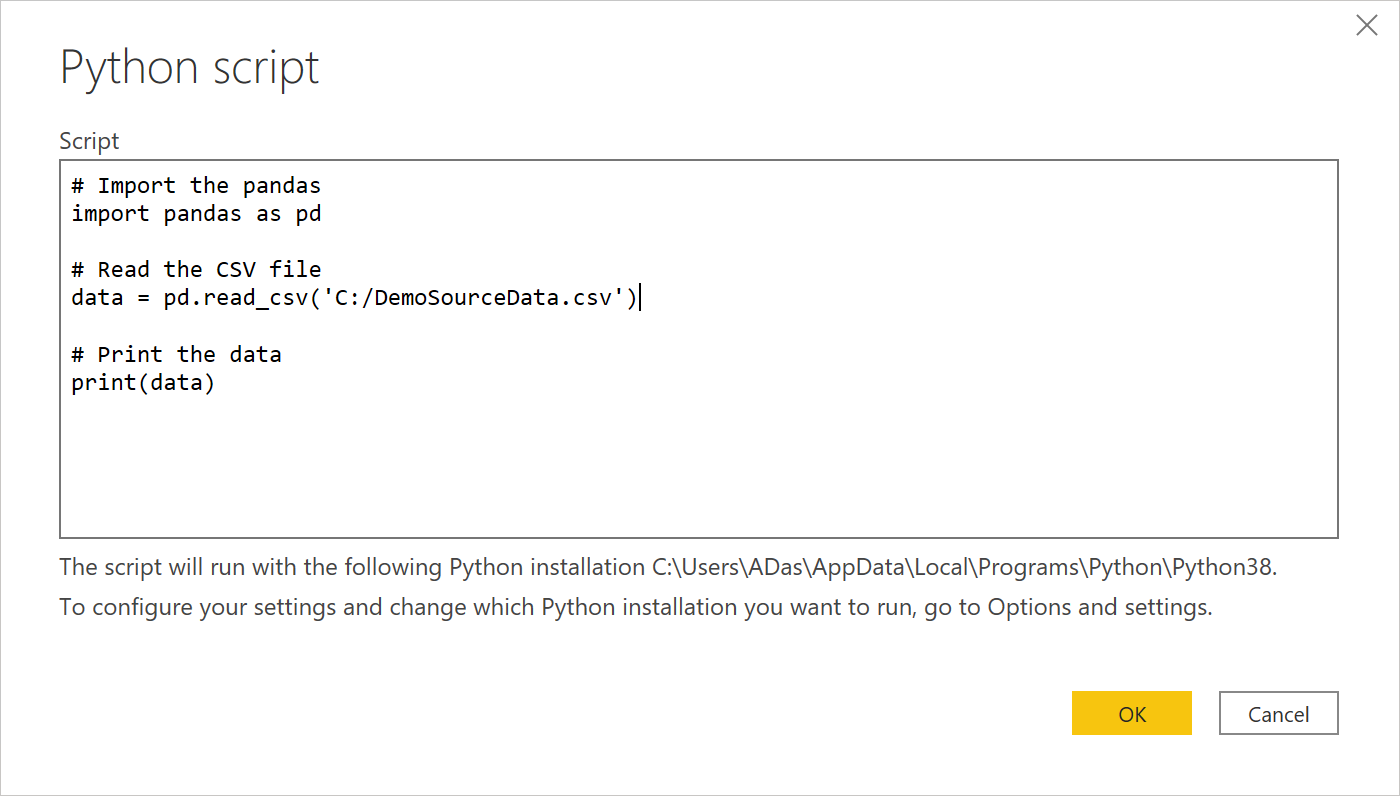Screen dimensions: 1400x796
Task: Place cursor on the 'print(data)' line
Action: pos(143,383)
